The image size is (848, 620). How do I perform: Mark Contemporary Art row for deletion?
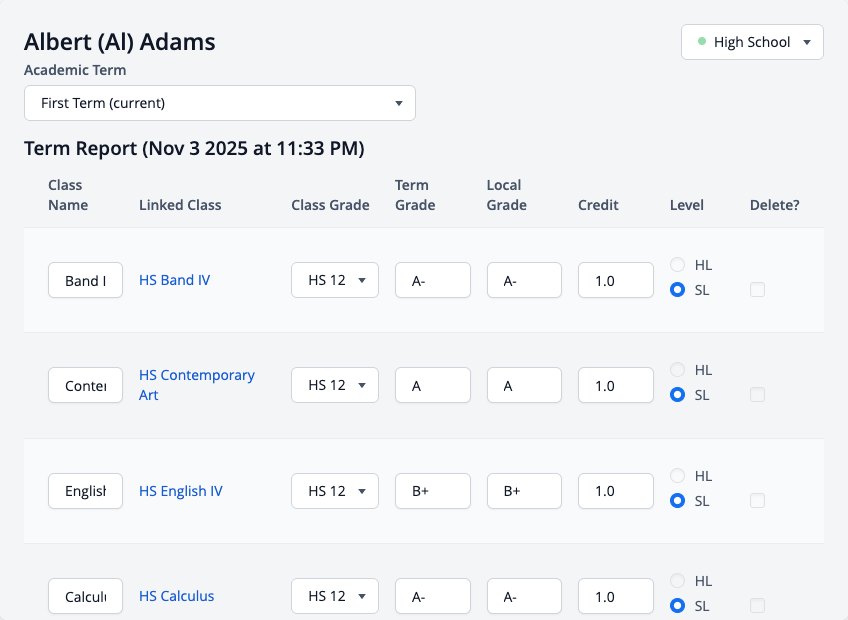pyautogui.click(x=757, y=394)
